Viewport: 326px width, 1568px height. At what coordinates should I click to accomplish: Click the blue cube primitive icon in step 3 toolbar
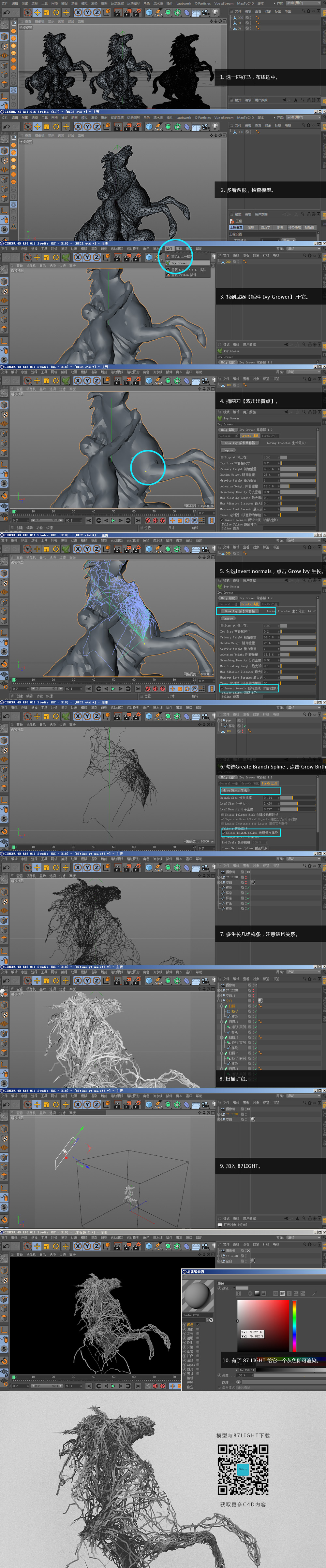(149, 257)
